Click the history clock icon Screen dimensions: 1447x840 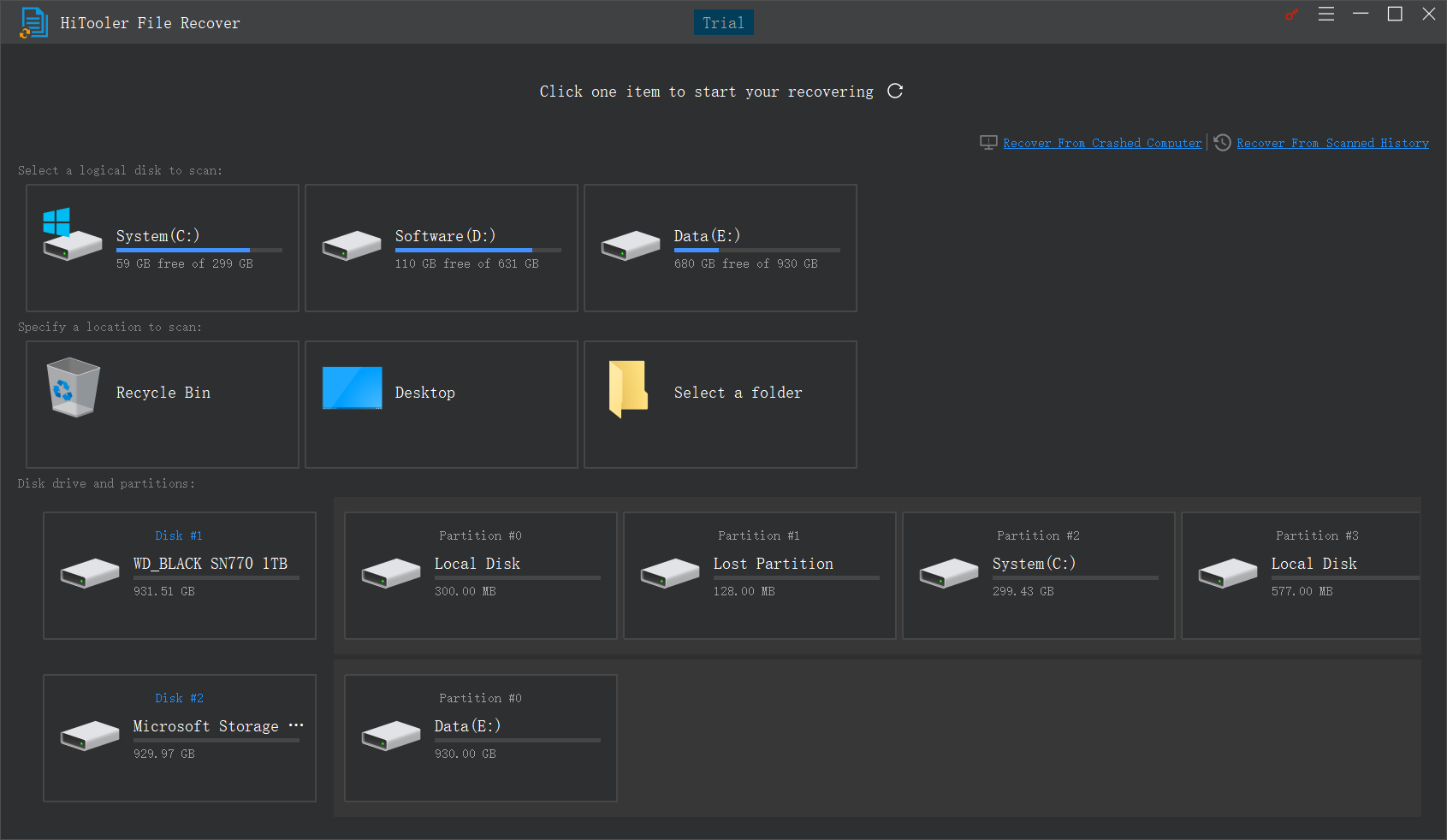pos(1221,142)
